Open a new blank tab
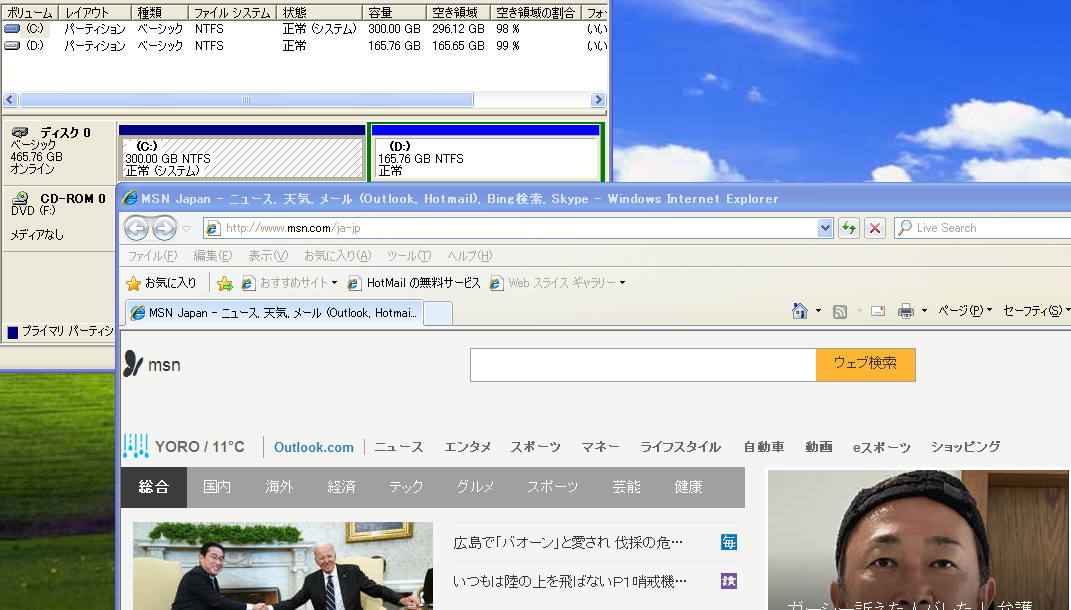The width and height of the screenshot is (1071, 610). [438, 314]
